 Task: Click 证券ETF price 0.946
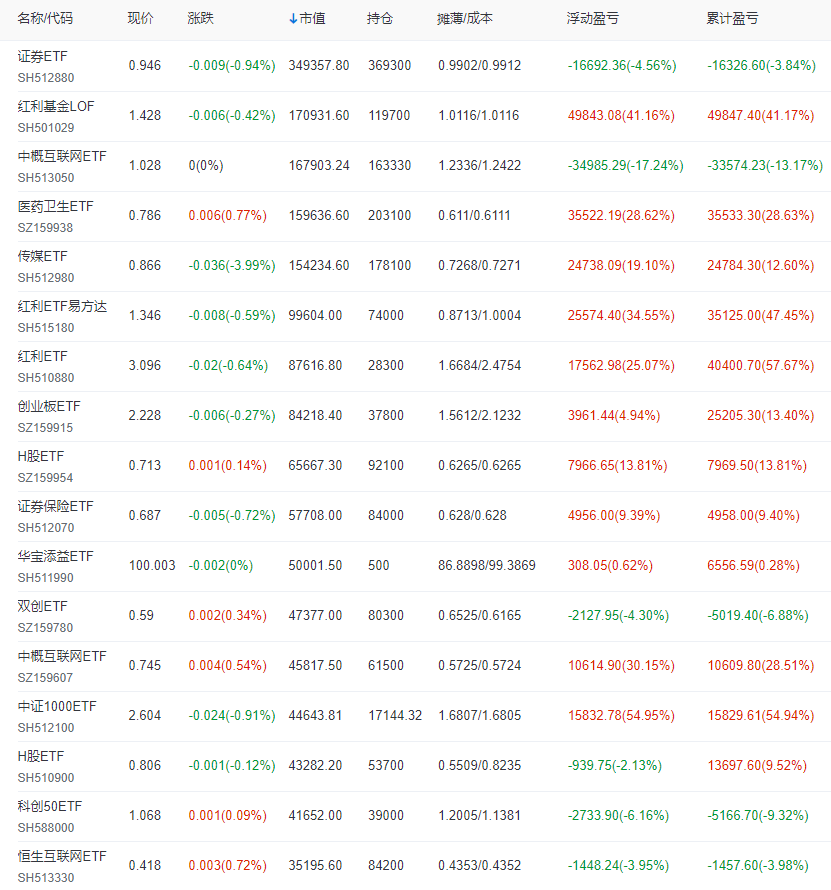[x=145, y=65]
